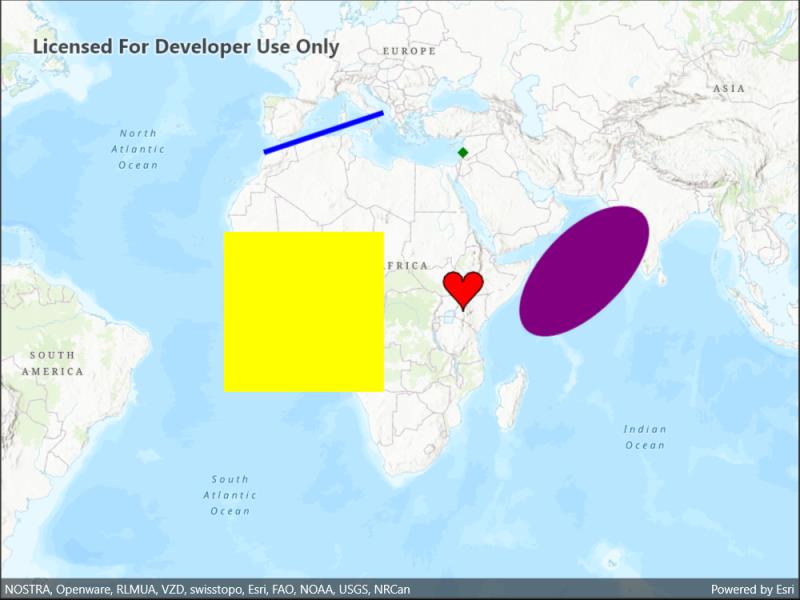Click the SOUTH AMERICA map label
Image resolution: width=800 pixels, height=600 pixels.
tap(53, 363)
